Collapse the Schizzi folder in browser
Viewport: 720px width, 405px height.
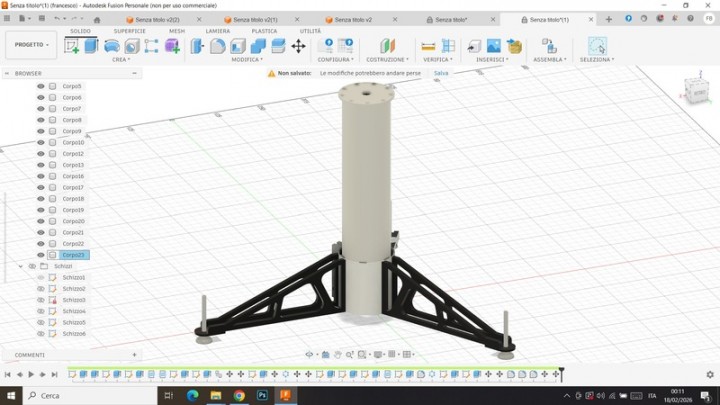pyautogui.click(x=20, y=266)
